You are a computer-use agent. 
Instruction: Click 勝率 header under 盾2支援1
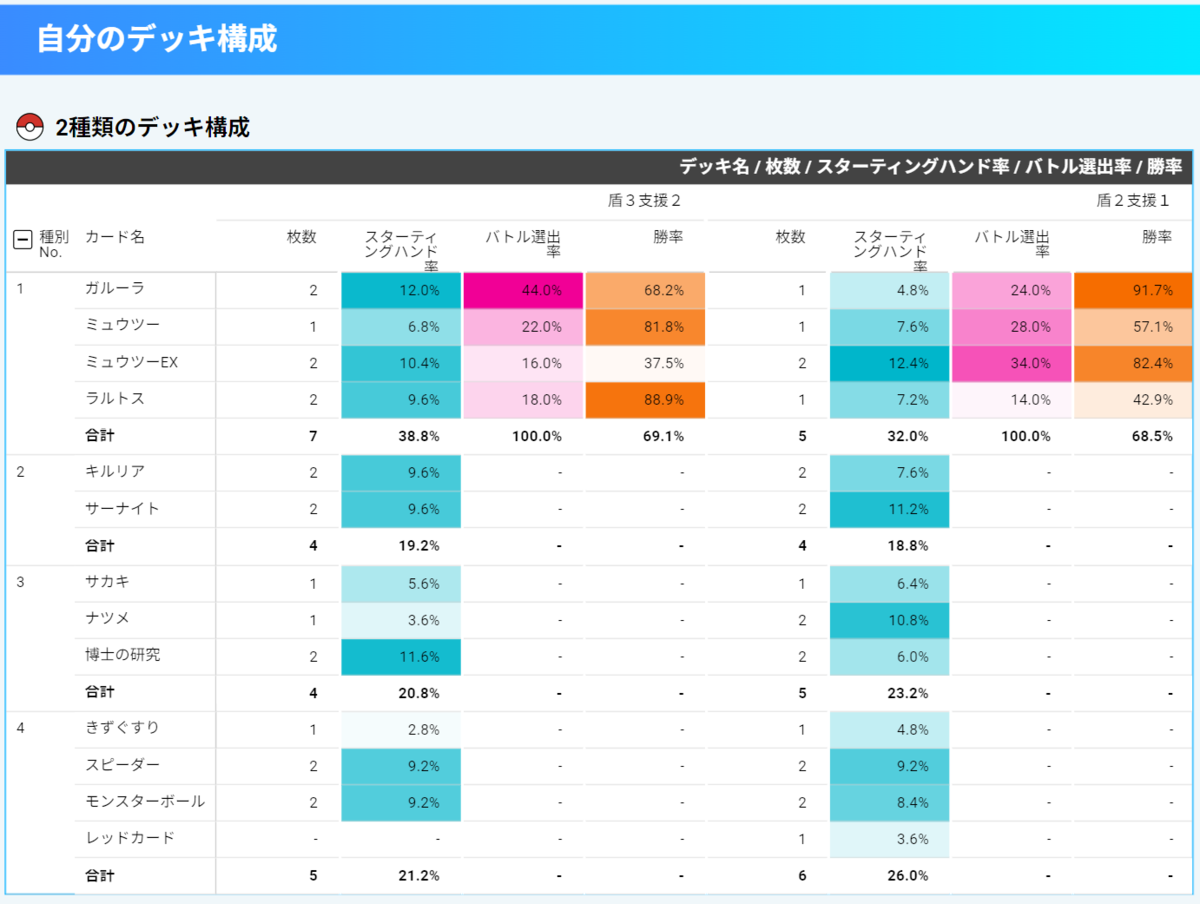[x=1156, y=237]
